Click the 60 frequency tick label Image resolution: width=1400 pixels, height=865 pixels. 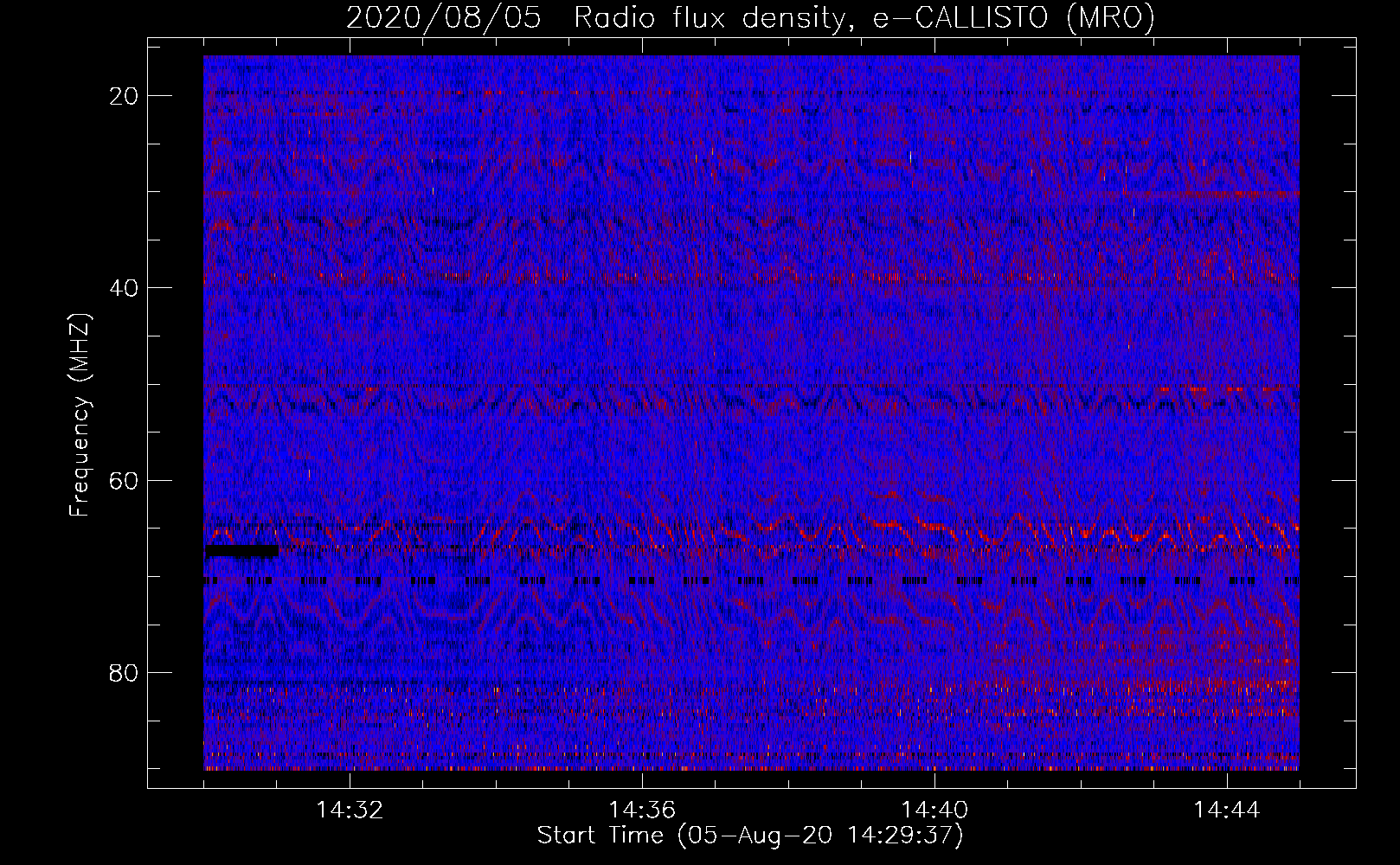[125, 480]
